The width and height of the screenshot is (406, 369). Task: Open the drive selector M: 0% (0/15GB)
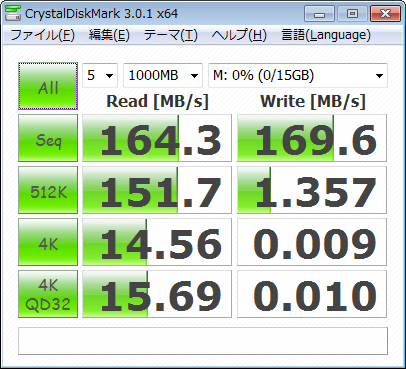pyautogui.click(x=298, y=75)
